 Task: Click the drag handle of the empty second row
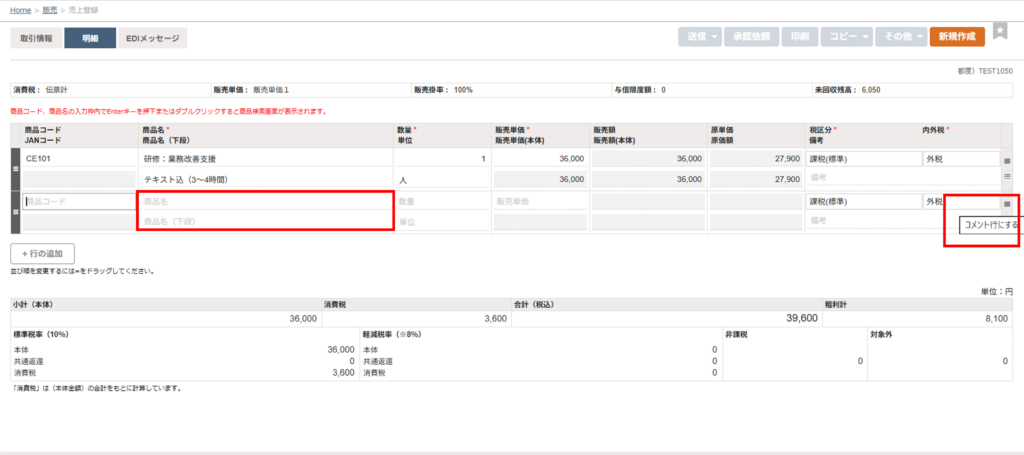coord(15,211)
